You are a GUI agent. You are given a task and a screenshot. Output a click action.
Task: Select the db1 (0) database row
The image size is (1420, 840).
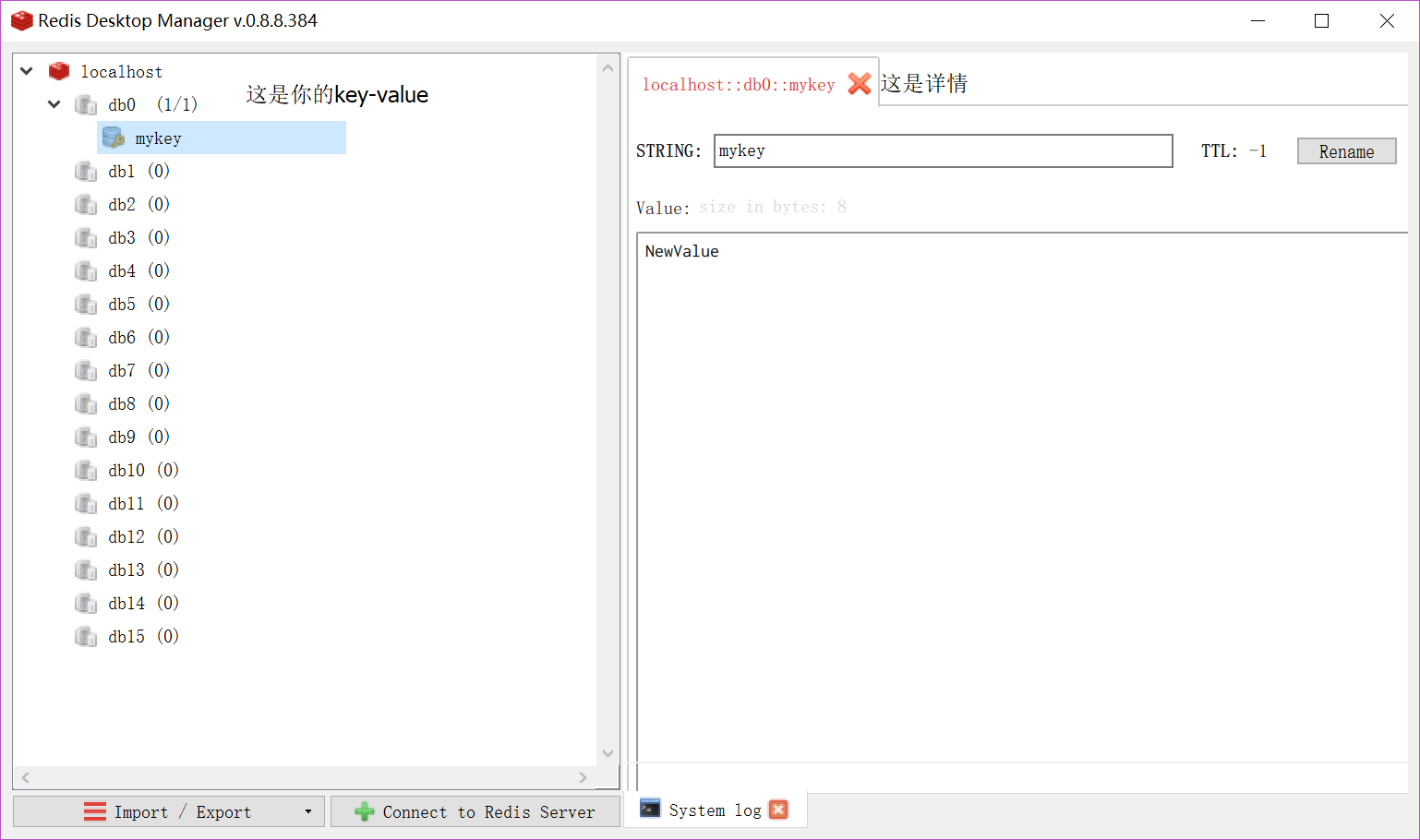pos(138,171)
